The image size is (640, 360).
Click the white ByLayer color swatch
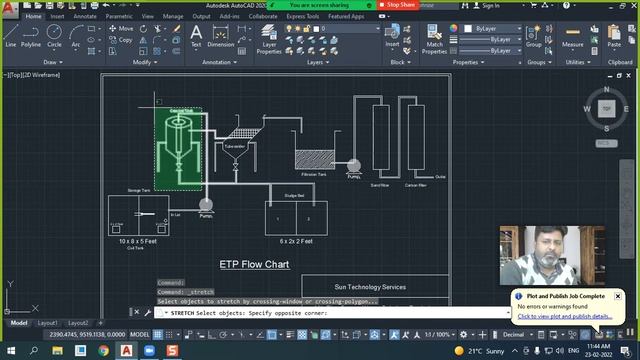(468, 29)
